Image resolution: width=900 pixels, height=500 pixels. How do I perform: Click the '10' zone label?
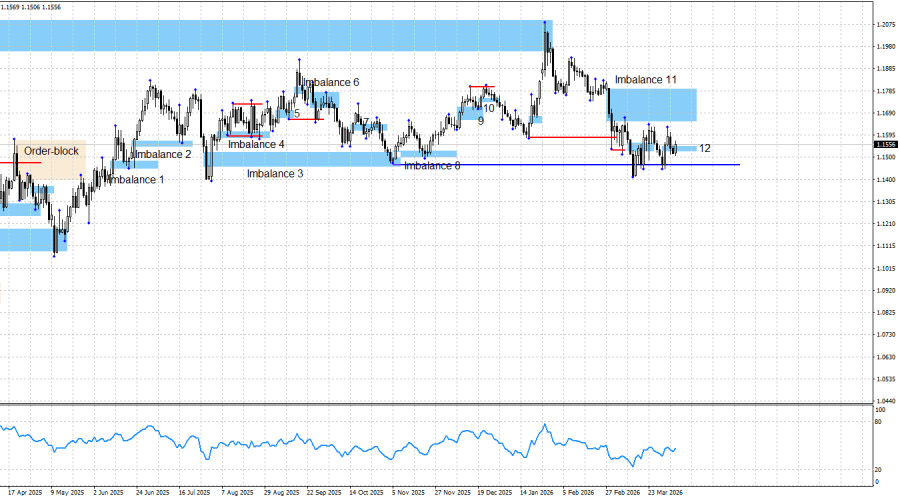(x=488, y=108)
